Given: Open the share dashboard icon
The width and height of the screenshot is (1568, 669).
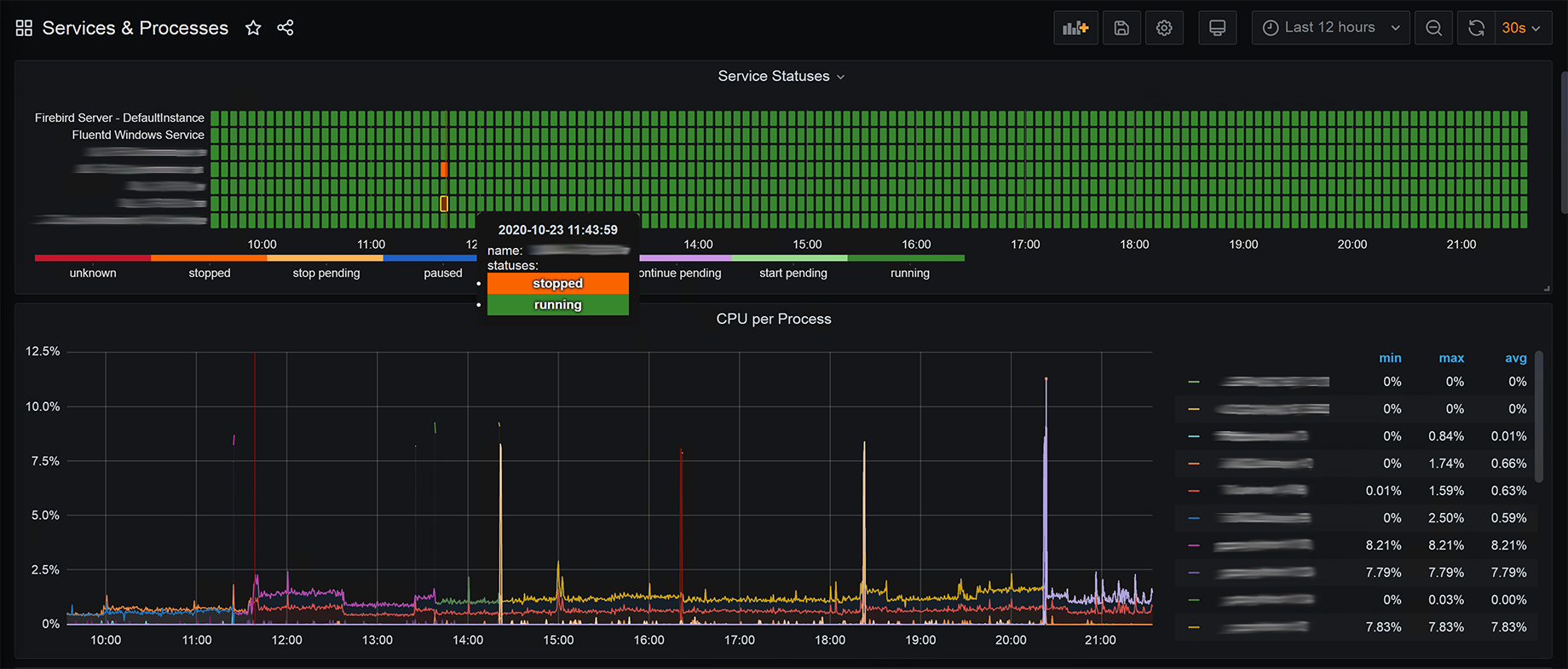Looking at the screenshot, I should click(285, 28).
